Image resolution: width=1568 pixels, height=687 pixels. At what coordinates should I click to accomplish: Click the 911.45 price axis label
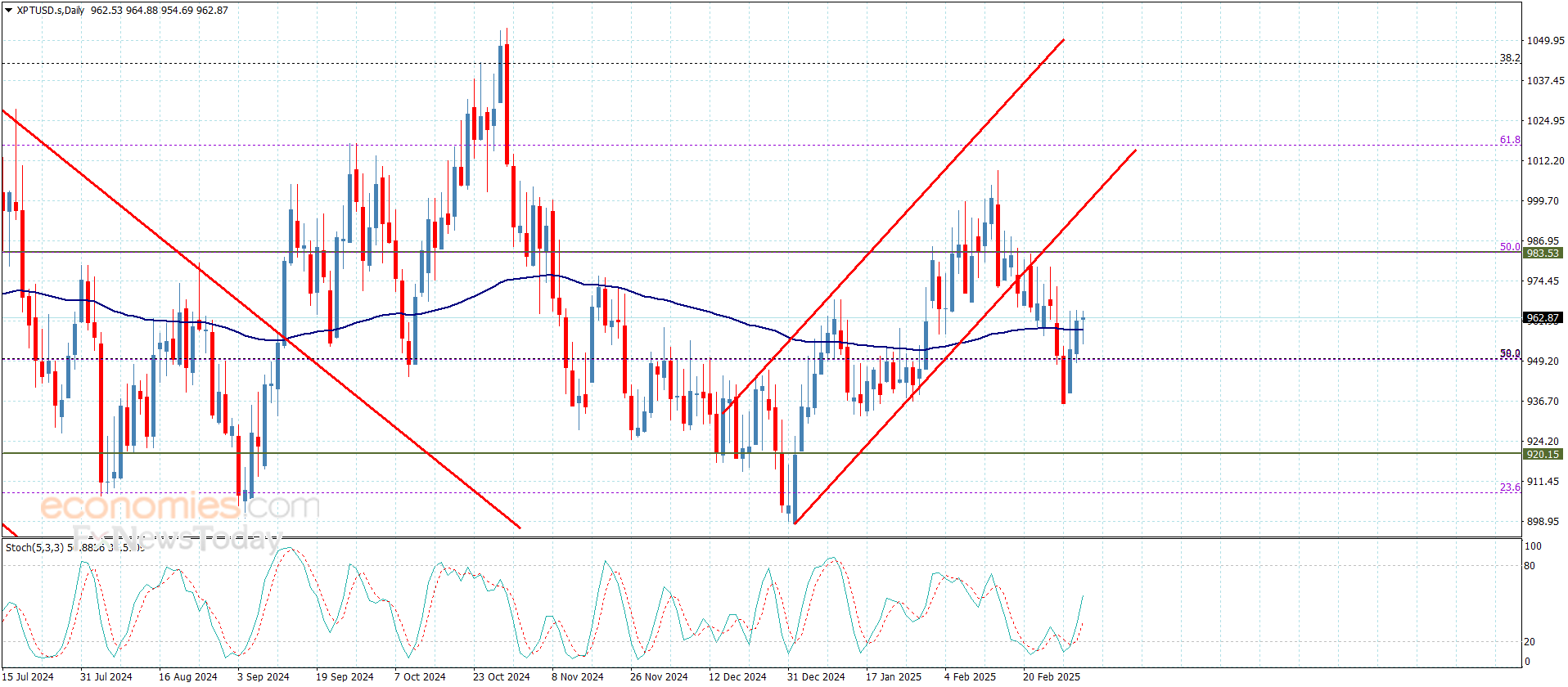tap(1543, 482)
